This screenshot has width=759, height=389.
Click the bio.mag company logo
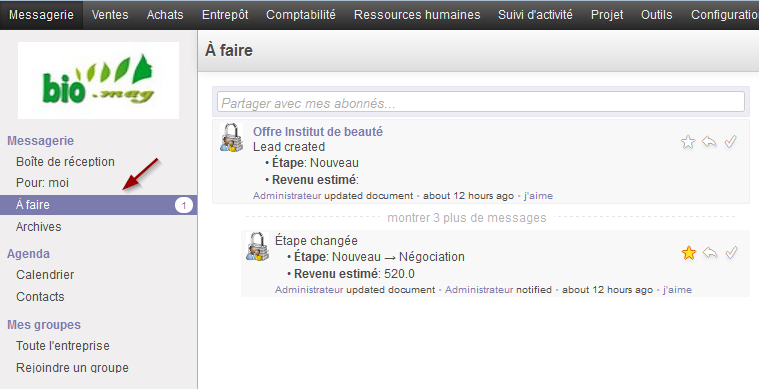pos(98,80)
